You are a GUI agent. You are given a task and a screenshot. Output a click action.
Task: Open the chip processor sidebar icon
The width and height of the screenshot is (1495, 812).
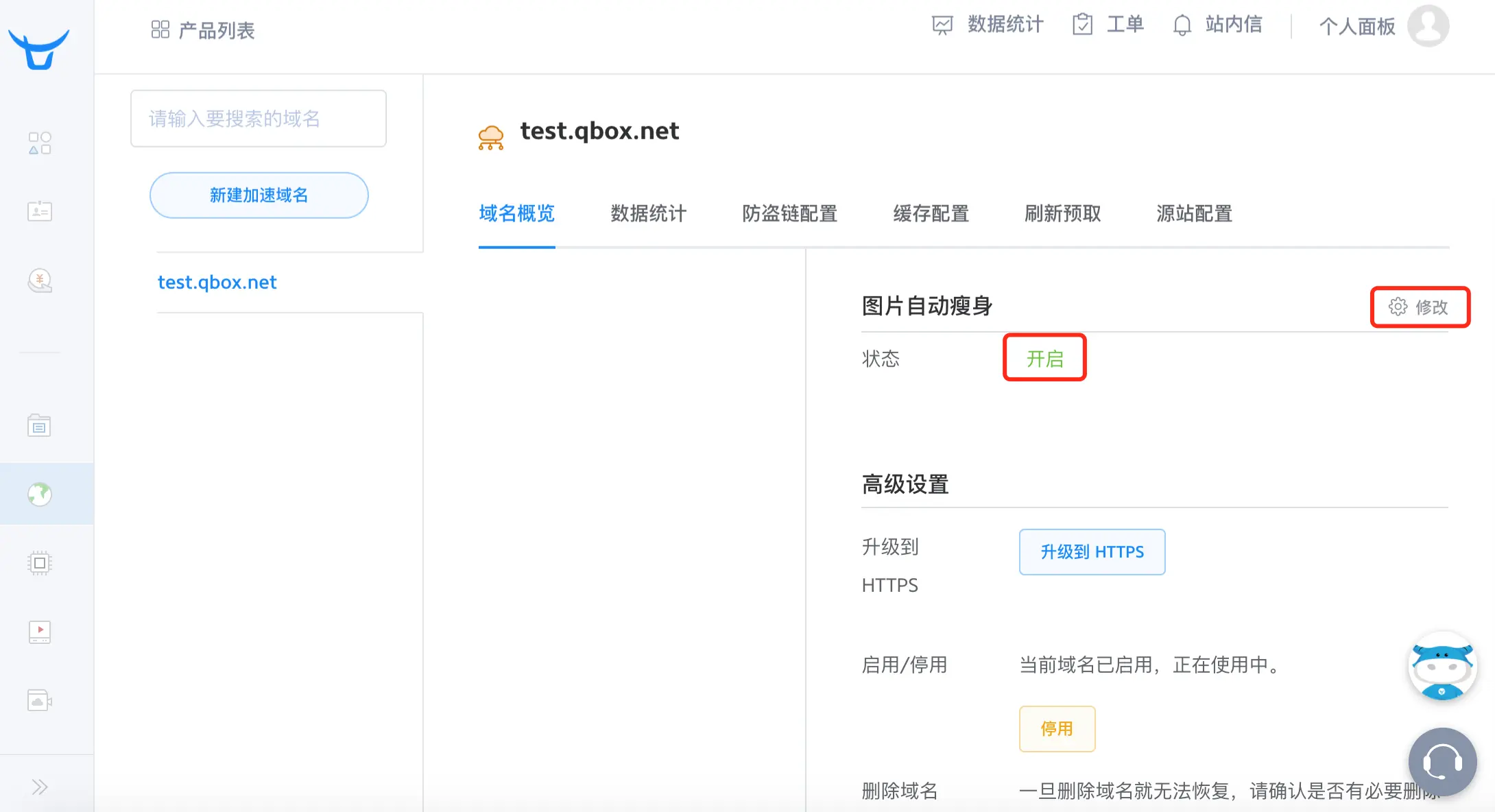click(40, 563)
